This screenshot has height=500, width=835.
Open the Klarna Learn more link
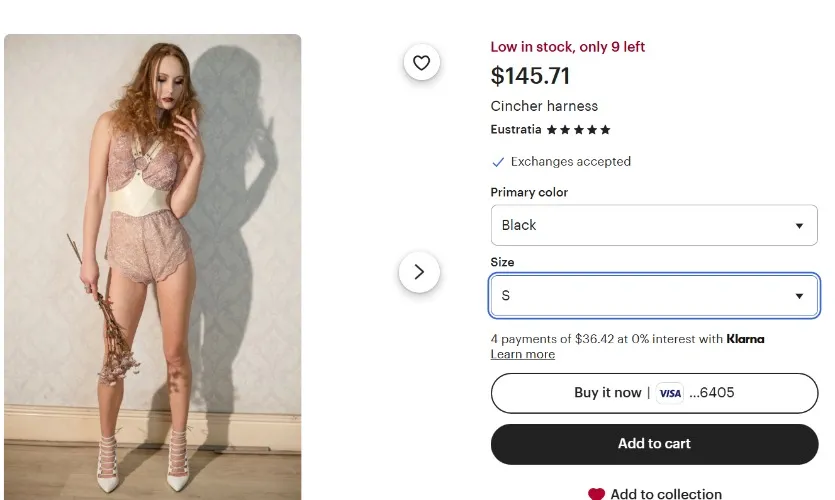point(522,354)
